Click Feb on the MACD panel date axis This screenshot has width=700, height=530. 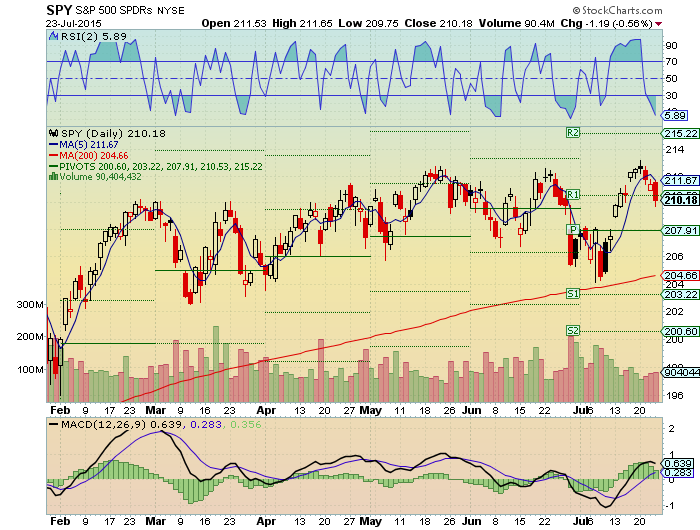tap(60, 521)
